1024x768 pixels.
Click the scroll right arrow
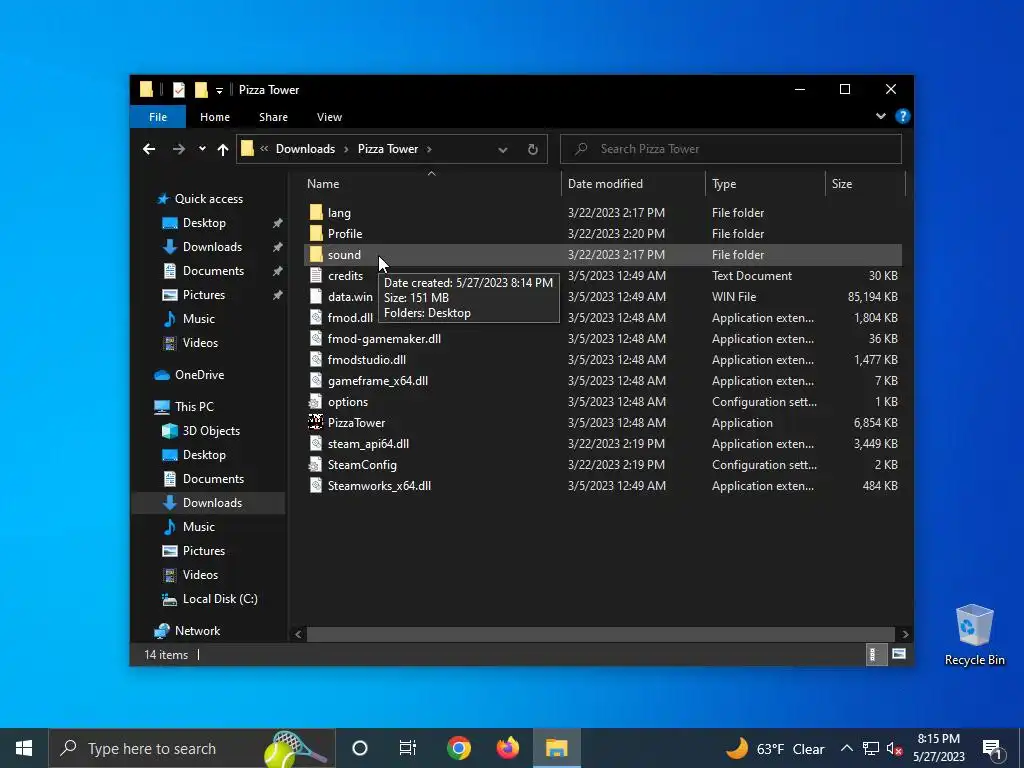(x=905, y=634)
